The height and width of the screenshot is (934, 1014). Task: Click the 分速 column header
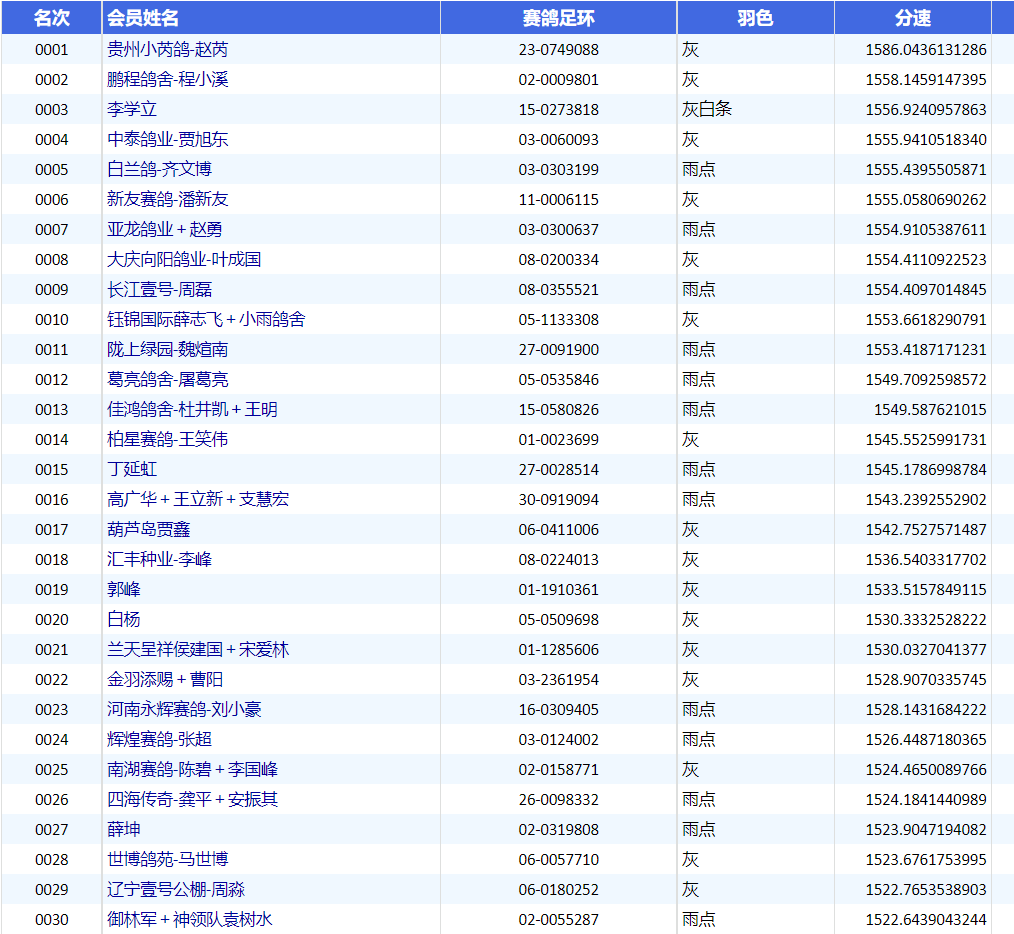913,18
